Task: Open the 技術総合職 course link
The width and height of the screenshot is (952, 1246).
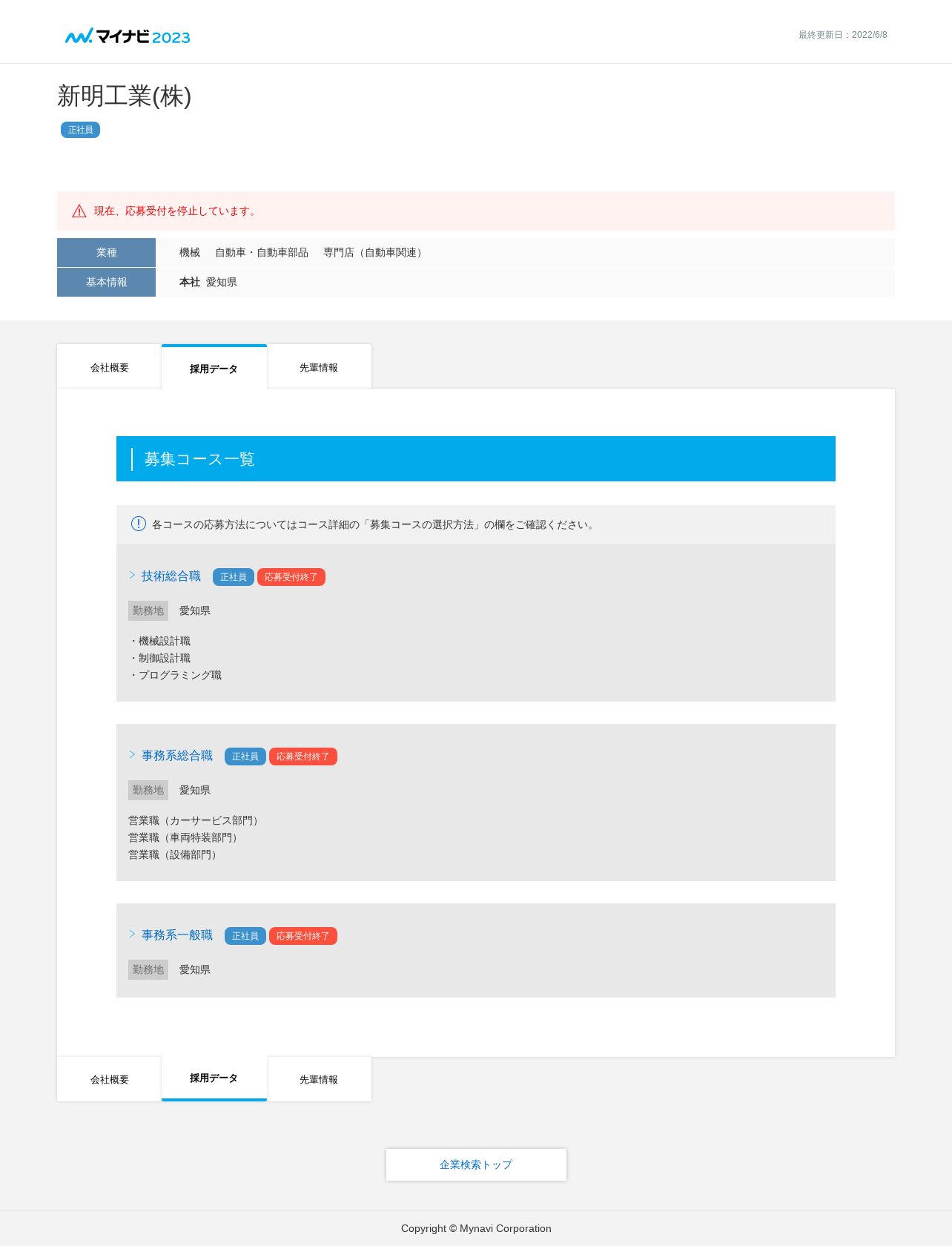Action: (171, 576)
